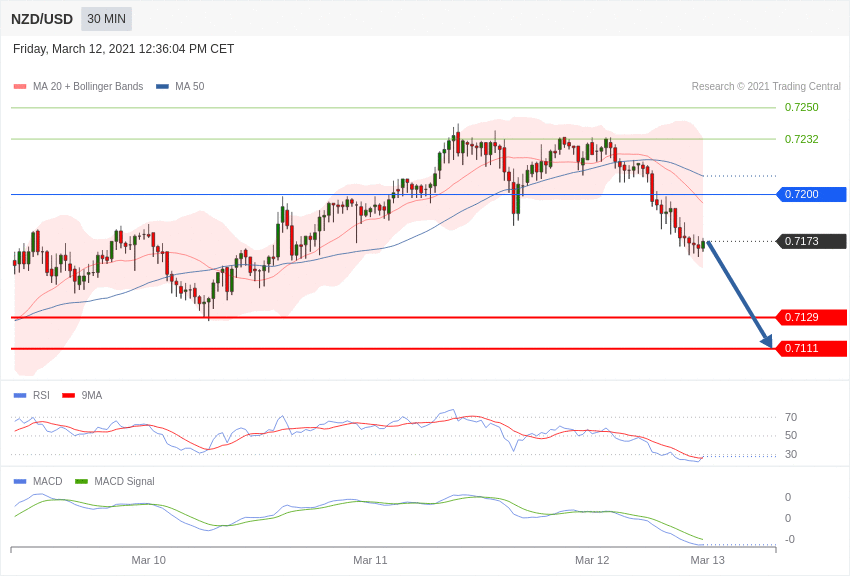This screenshot has height=576, width=850.
Task: Click the red 0.7129 support price tag
Action: click(x=811, y=317)
